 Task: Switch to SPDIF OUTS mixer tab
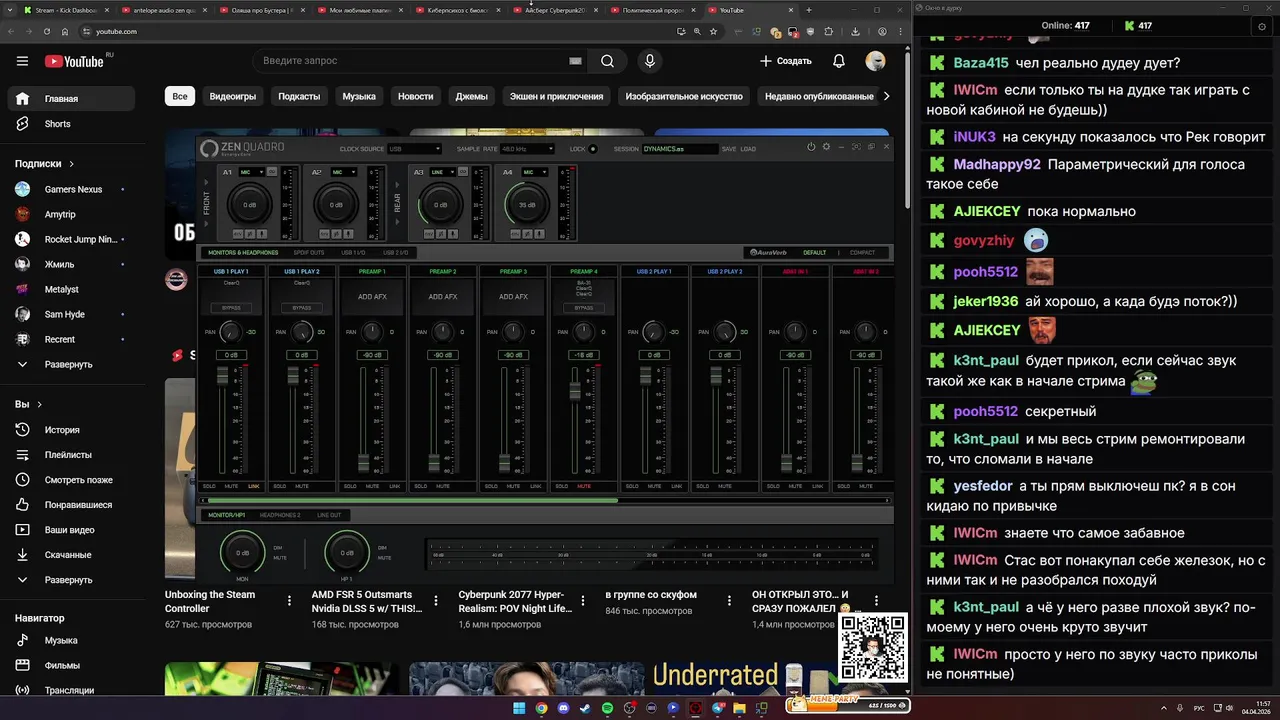click(x=309, y=252)
